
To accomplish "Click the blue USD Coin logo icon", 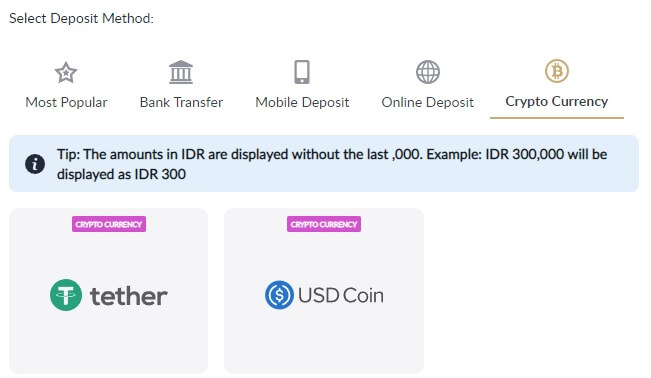I will 279,295.
